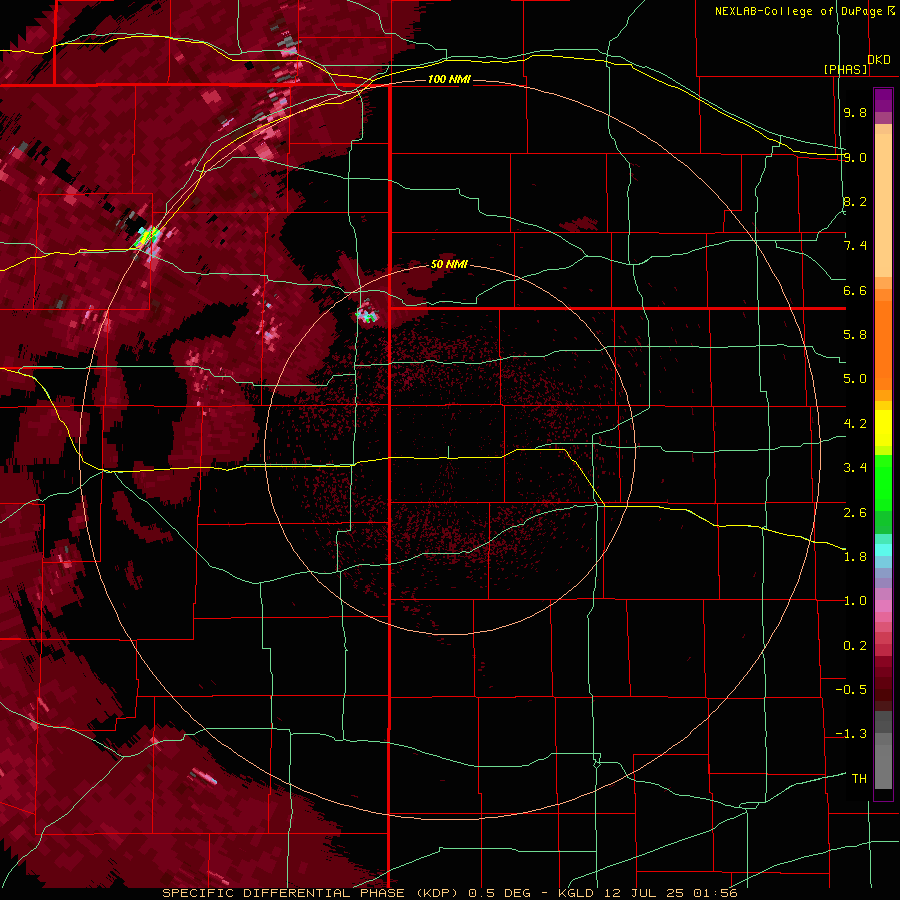
Task: Click the 4.2 scale value
Action: point(855,424)
